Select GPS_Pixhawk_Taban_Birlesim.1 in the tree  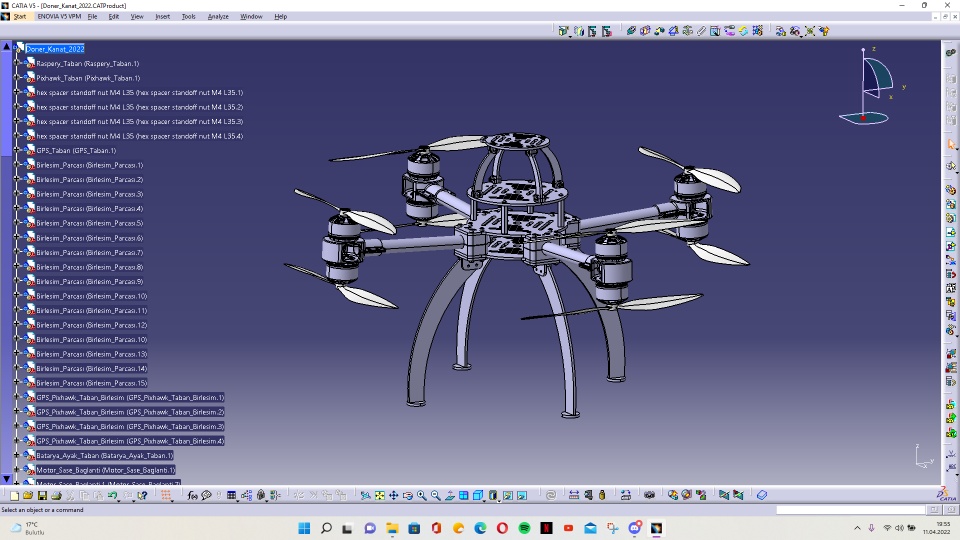click(x=130, y=397)
